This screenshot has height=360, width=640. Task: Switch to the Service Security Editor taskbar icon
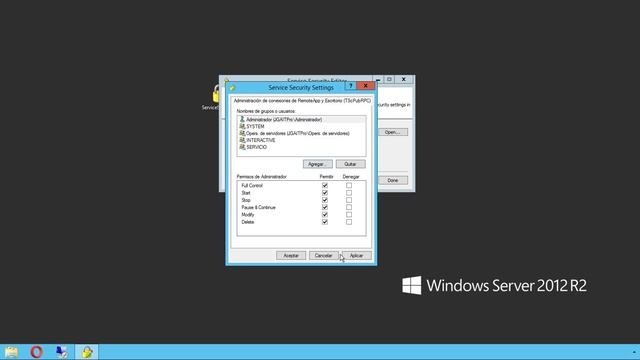pos(87,352)
